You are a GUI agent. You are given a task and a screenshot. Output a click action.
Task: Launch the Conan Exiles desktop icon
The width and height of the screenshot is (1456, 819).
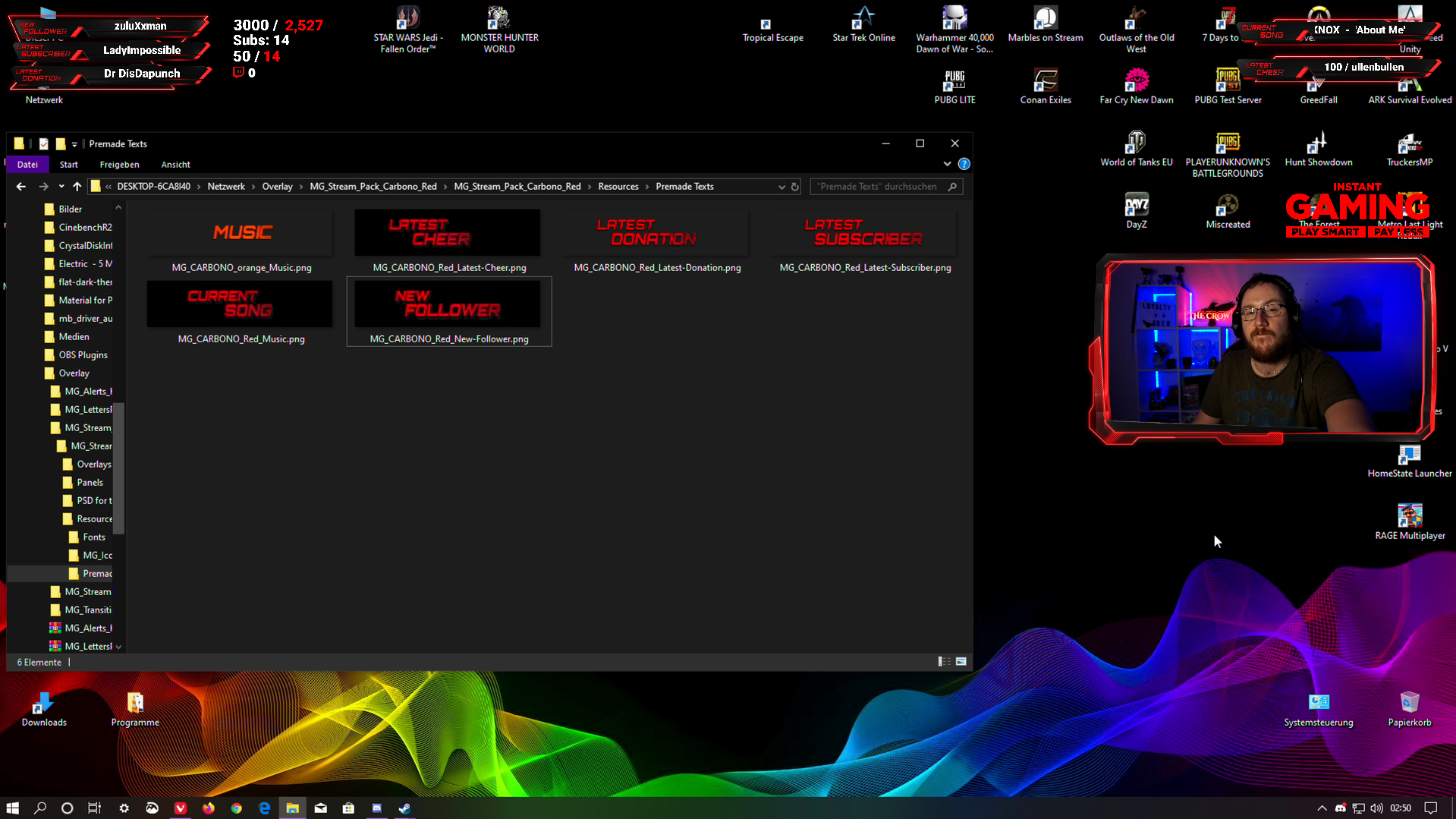1045,86
